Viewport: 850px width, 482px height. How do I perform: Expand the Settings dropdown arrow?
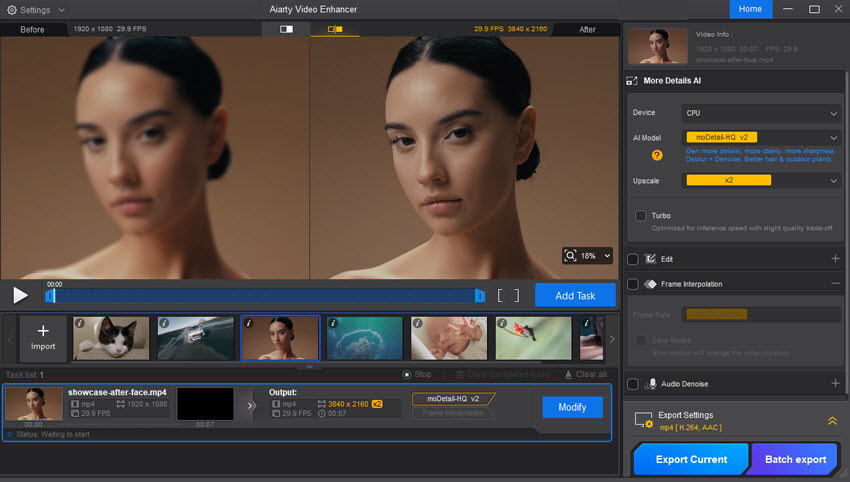pyautogui.click(x=61, y=10)
